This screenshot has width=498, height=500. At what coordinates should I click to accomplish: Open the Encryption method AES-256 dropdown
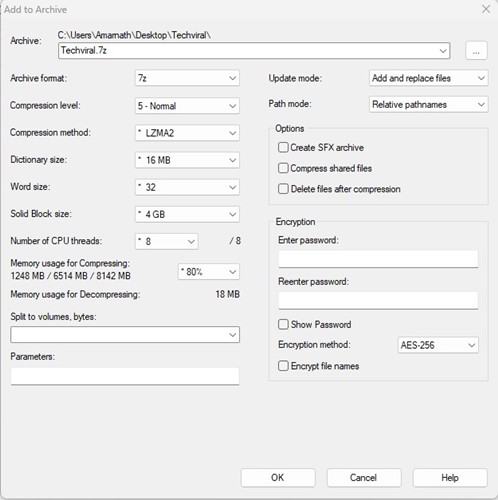coord(438,345)
